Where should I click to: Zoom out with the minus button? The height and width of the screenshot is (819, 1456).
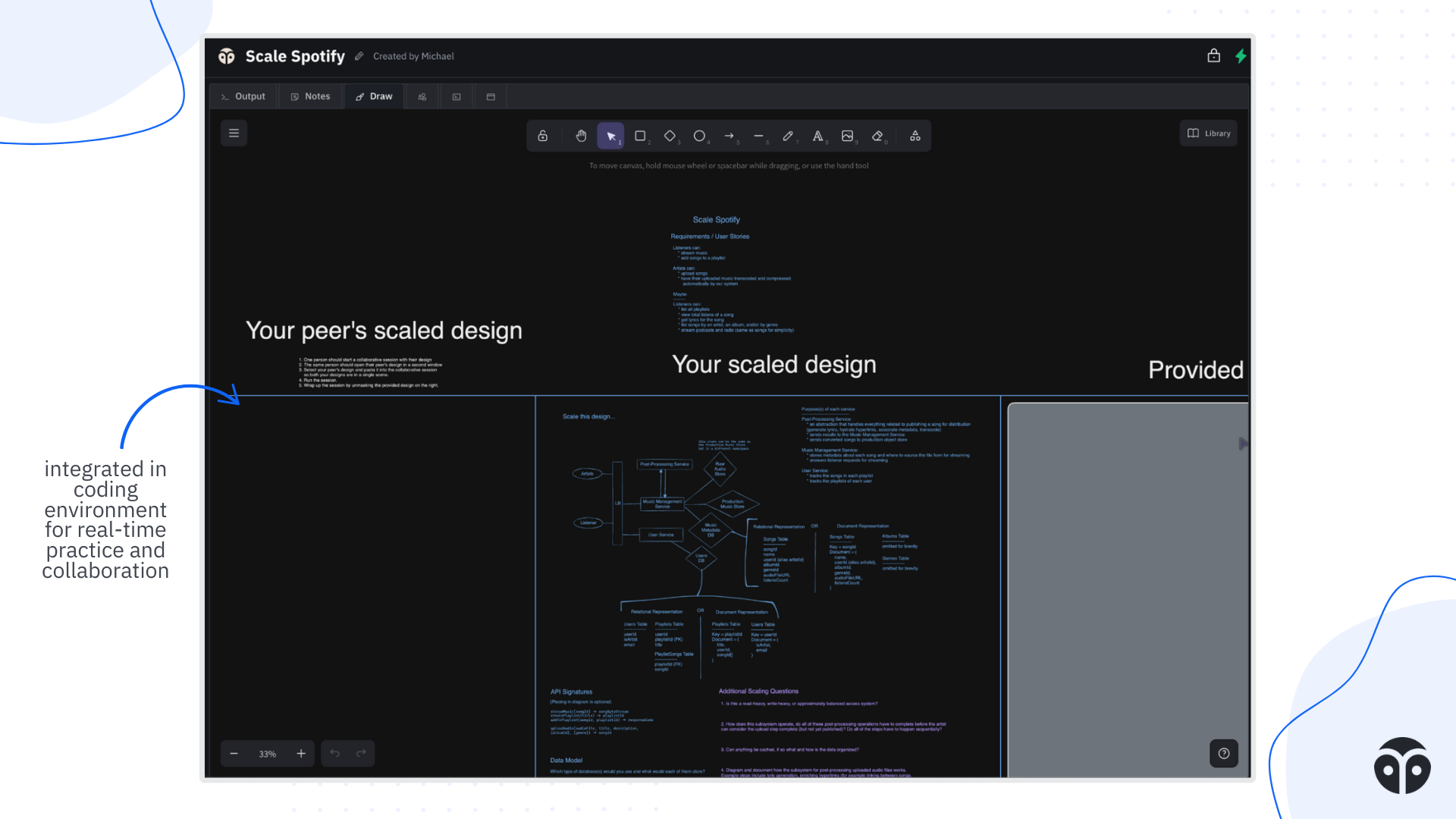234,754
